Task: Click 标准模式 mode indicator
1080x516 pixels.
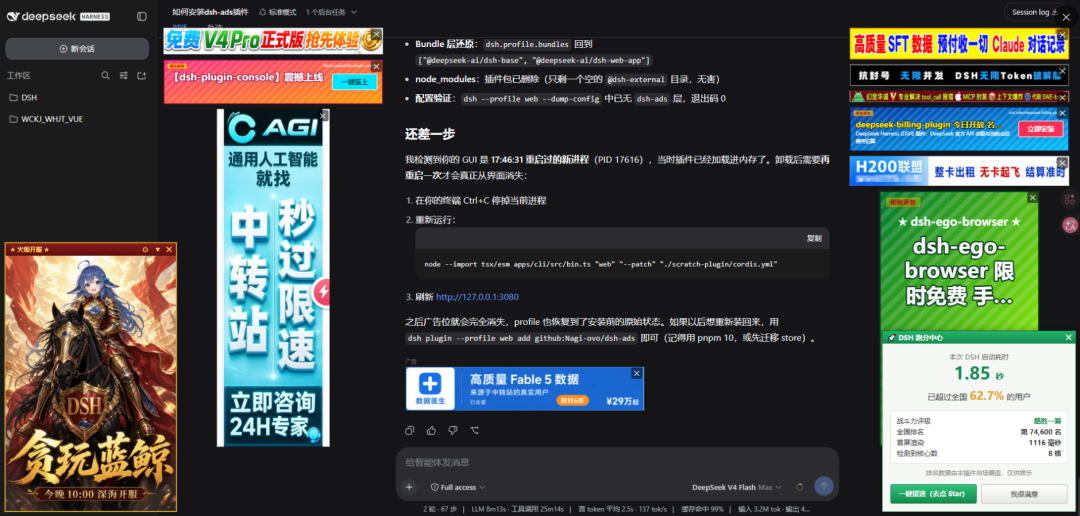Action: 278,12
